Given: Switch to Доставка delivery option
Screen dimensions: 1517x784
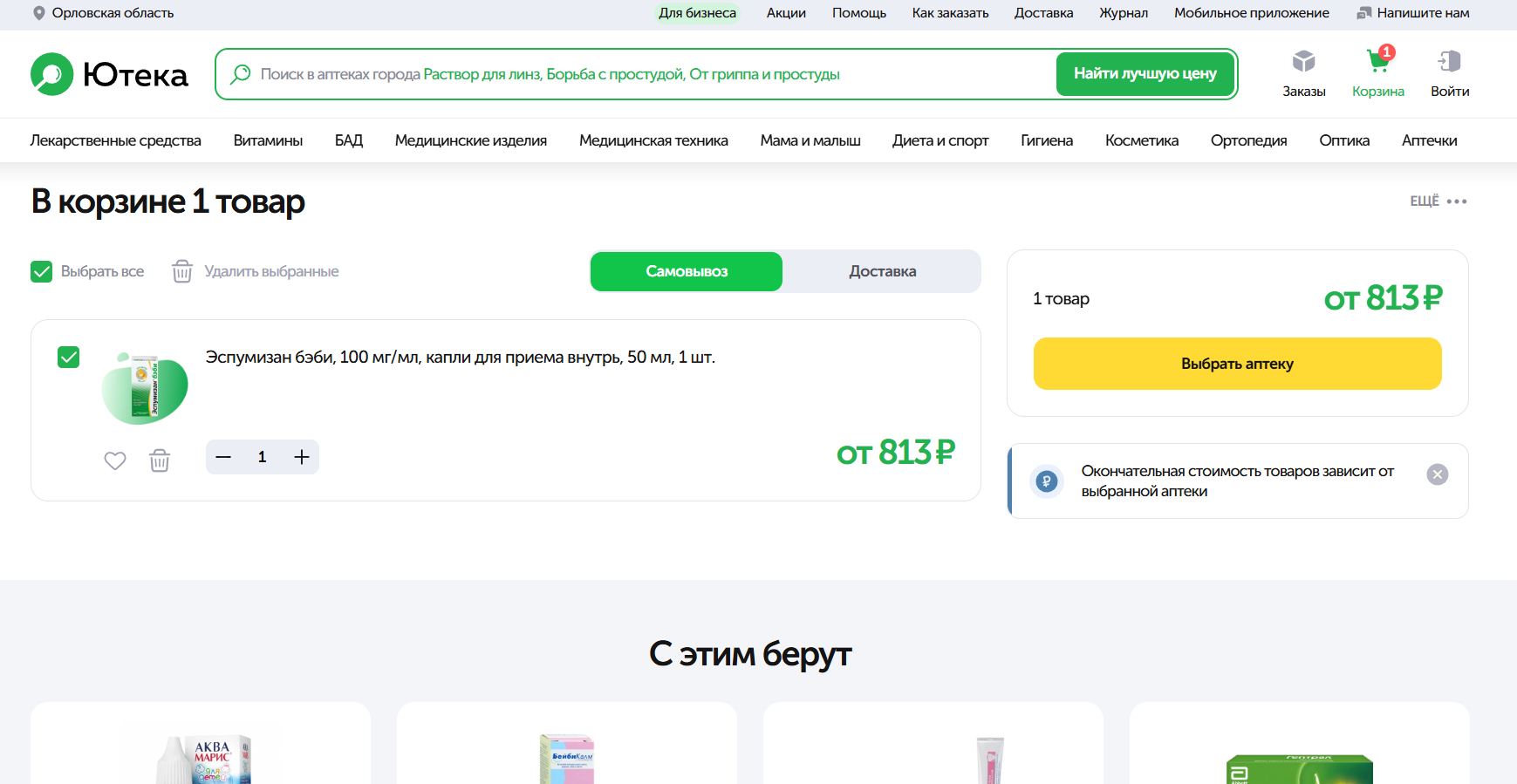Looking at the screenshot, I should (882, 271).
